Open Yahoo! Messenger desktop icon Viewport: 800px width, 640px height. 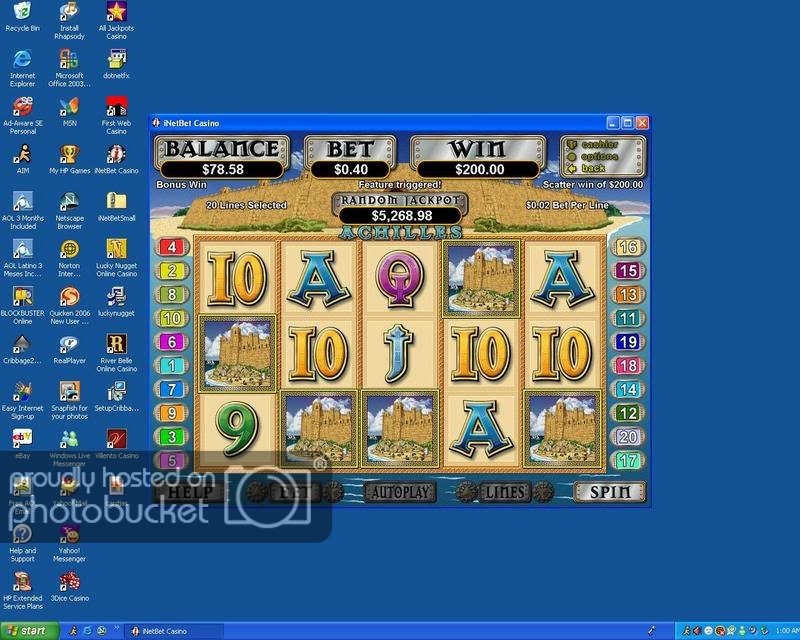(x=69, y=544)
